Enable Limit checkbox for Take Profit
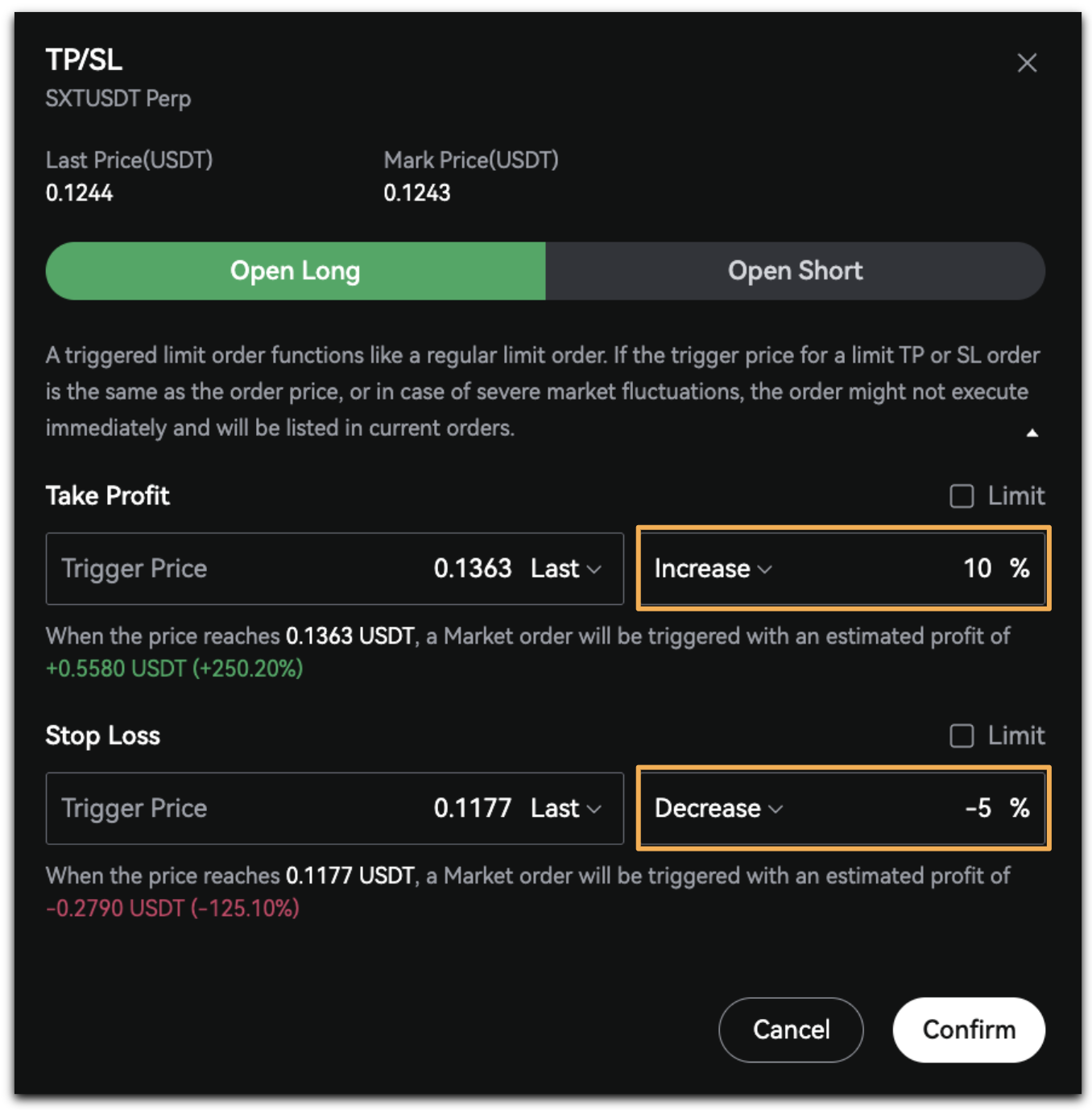This screenshot has height=1110, width=1092. click(962, 496)
